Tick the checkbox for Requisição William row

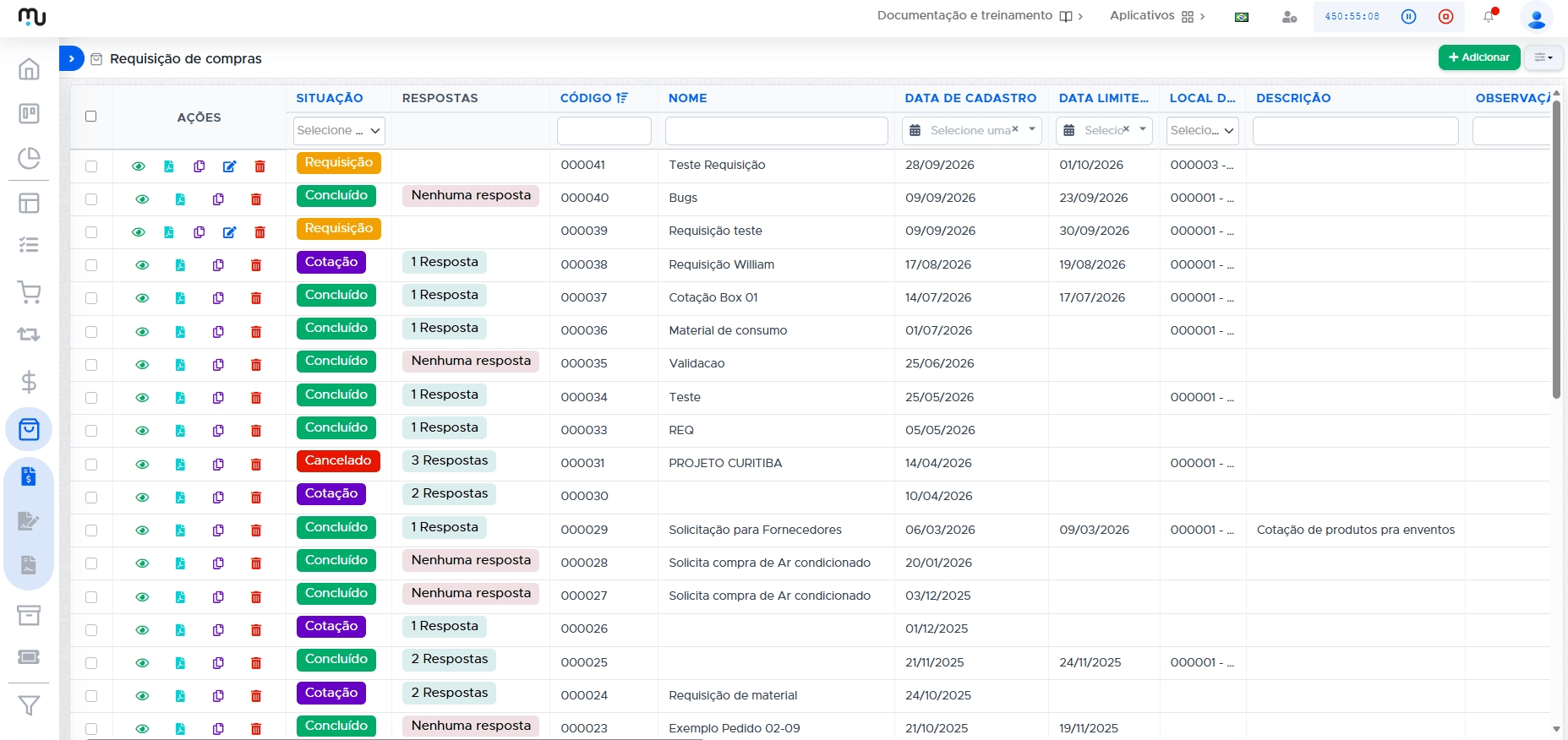91,265
